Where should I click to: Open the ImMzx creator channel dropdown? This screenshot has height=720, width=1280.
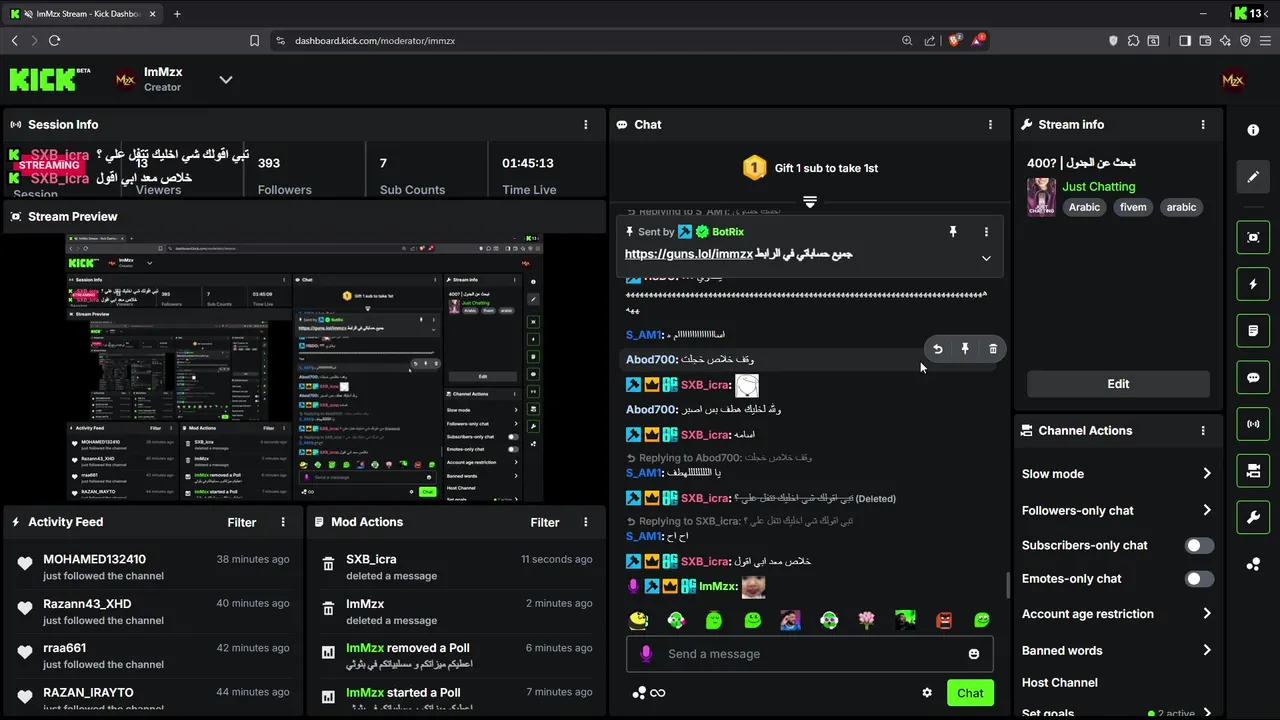(226, 80)
